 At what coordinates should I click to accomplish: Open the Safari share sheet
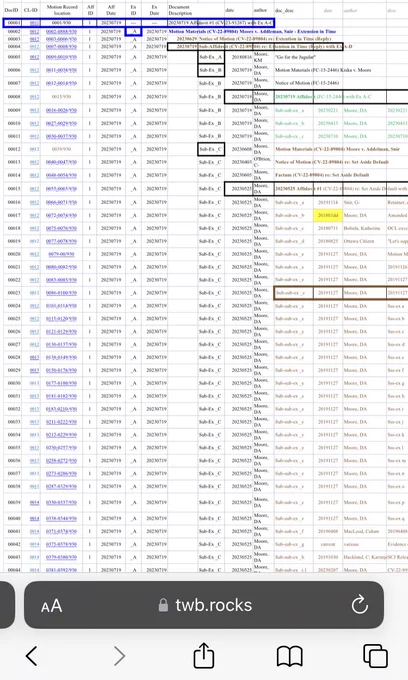tap(204, 655)
